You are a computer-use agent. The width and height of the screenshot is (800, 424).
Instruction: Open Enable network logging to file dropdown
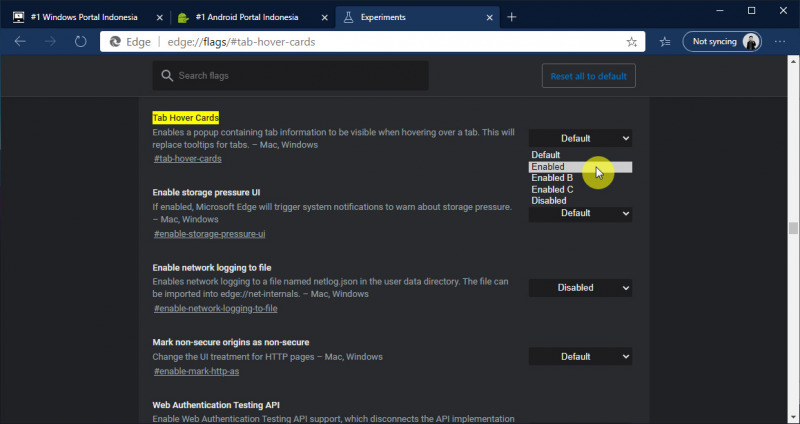click(580, 288)
